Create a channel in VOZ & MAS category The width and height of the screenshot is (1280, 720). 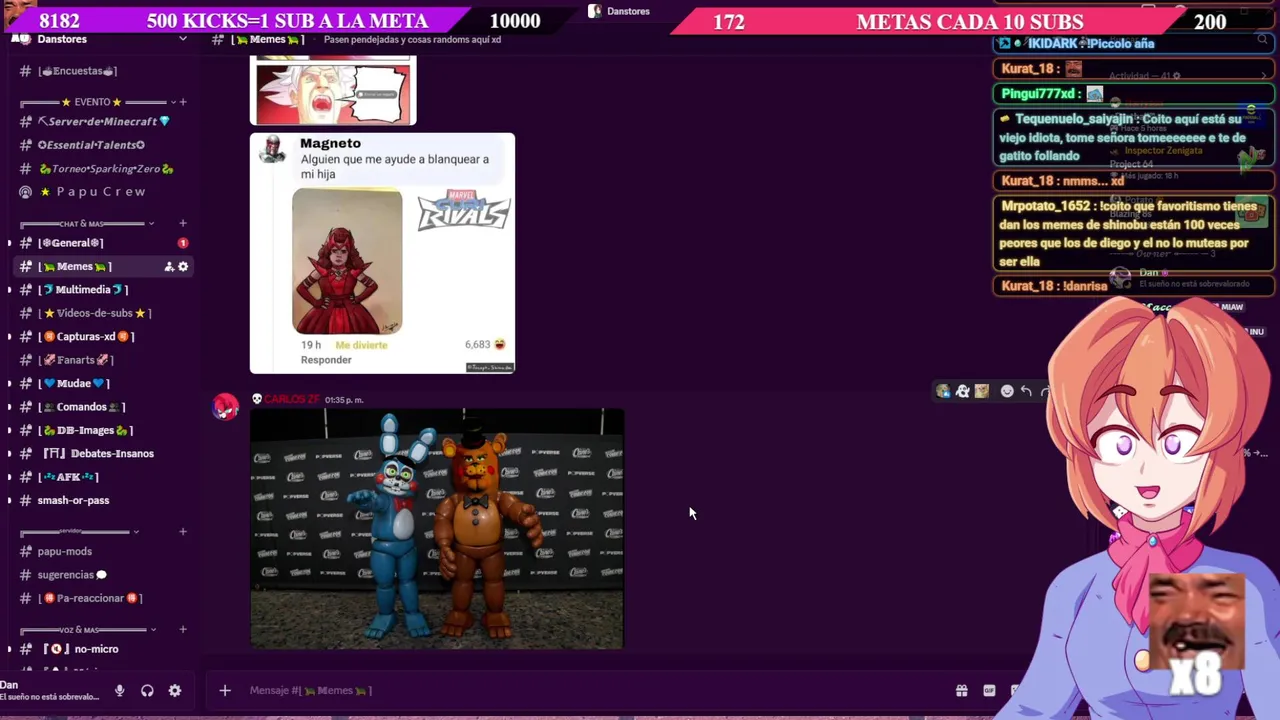pyautogui.click(x=183, y=629)
